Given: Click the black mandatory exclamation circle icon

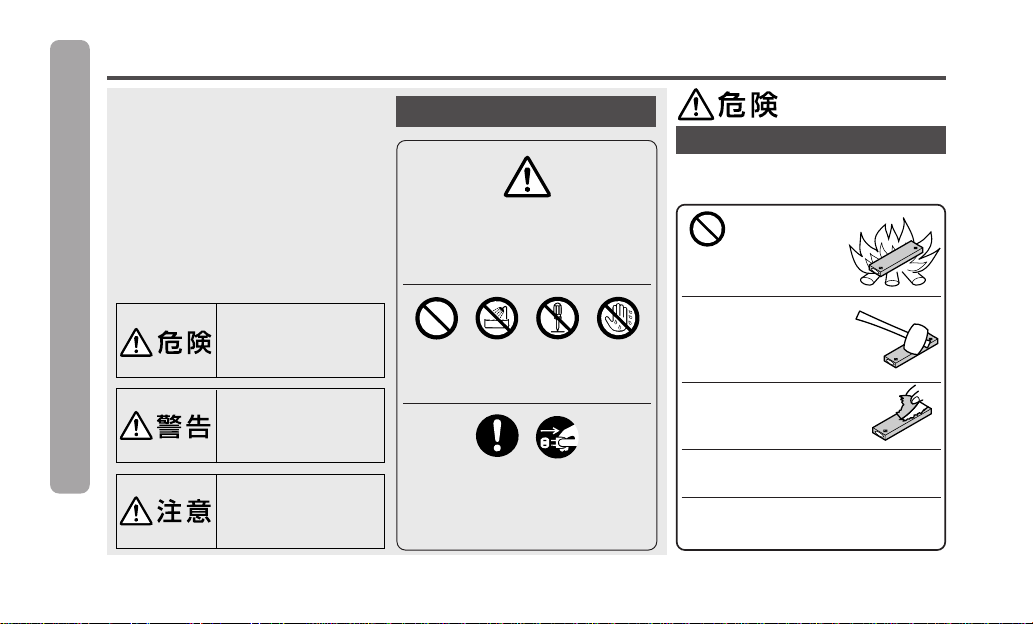Looking at the screenshot, I should coord(497,436).
